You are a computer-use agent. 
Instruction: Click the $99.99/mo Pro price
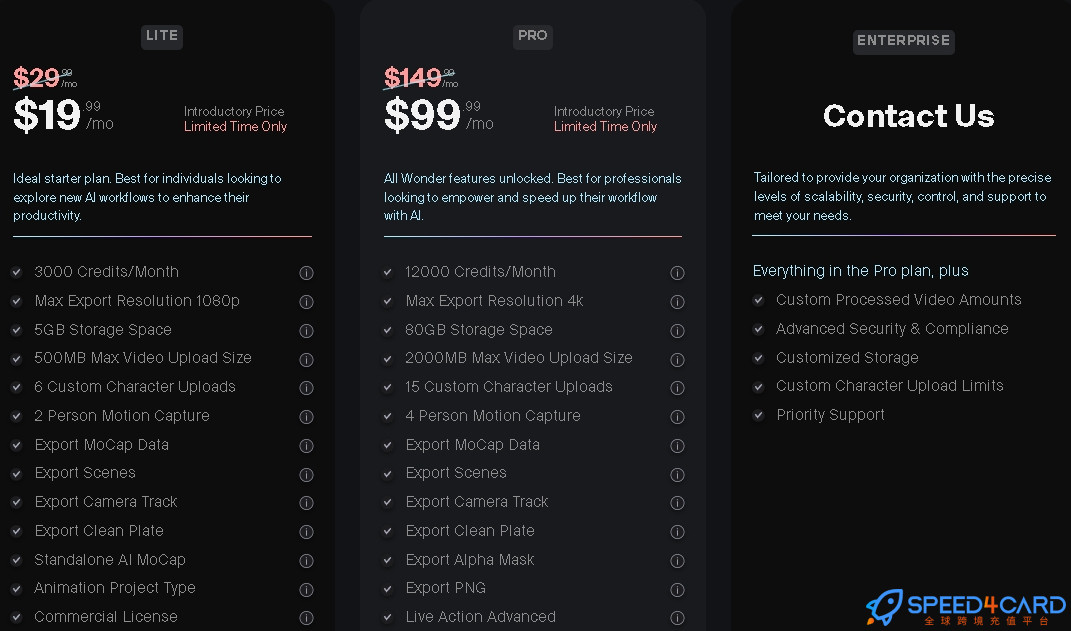tap(439, 115)
